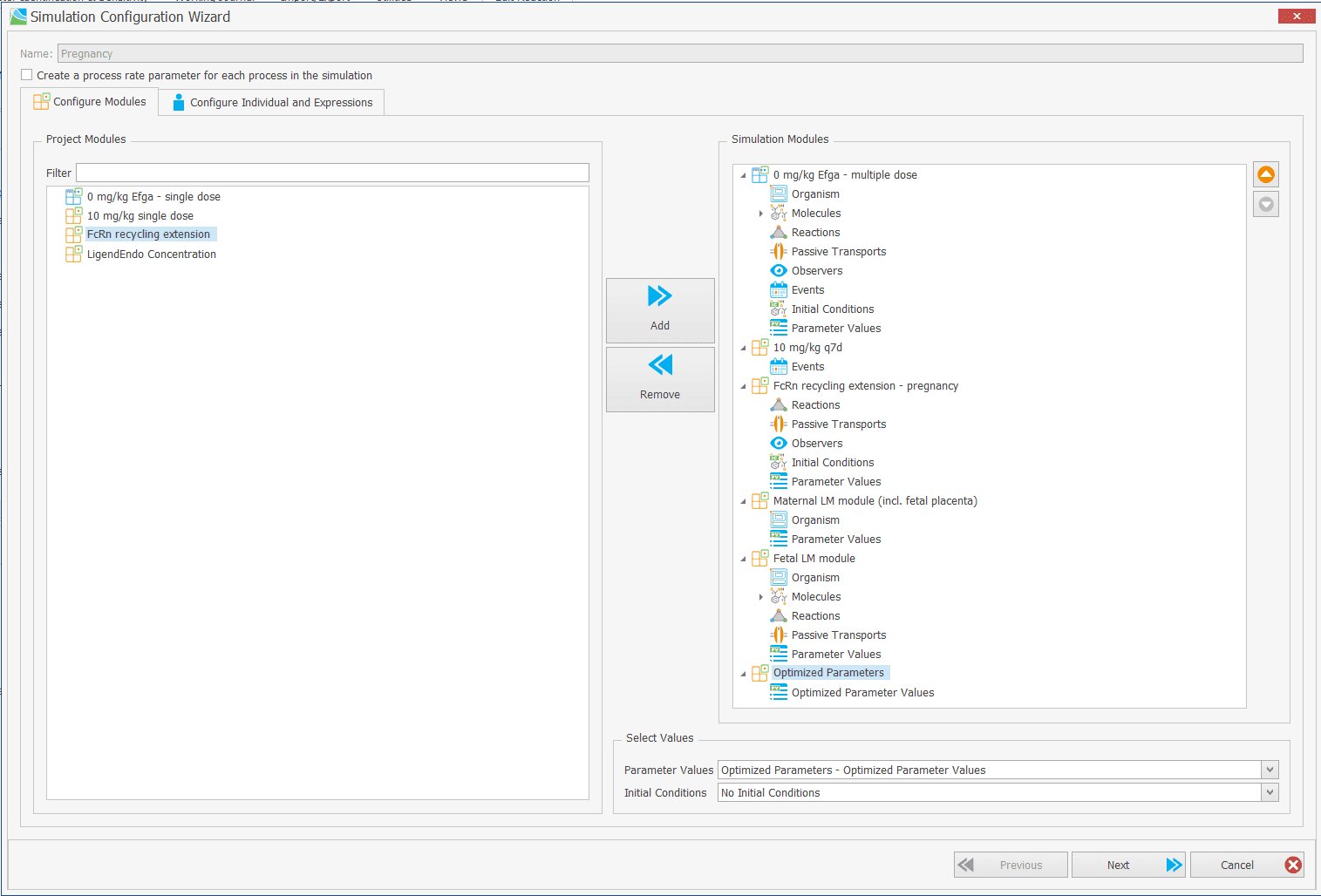The image size is (1321, 896).
Task: Cancel the Simulation Configuration Wizard
Action: [1247, 865]
